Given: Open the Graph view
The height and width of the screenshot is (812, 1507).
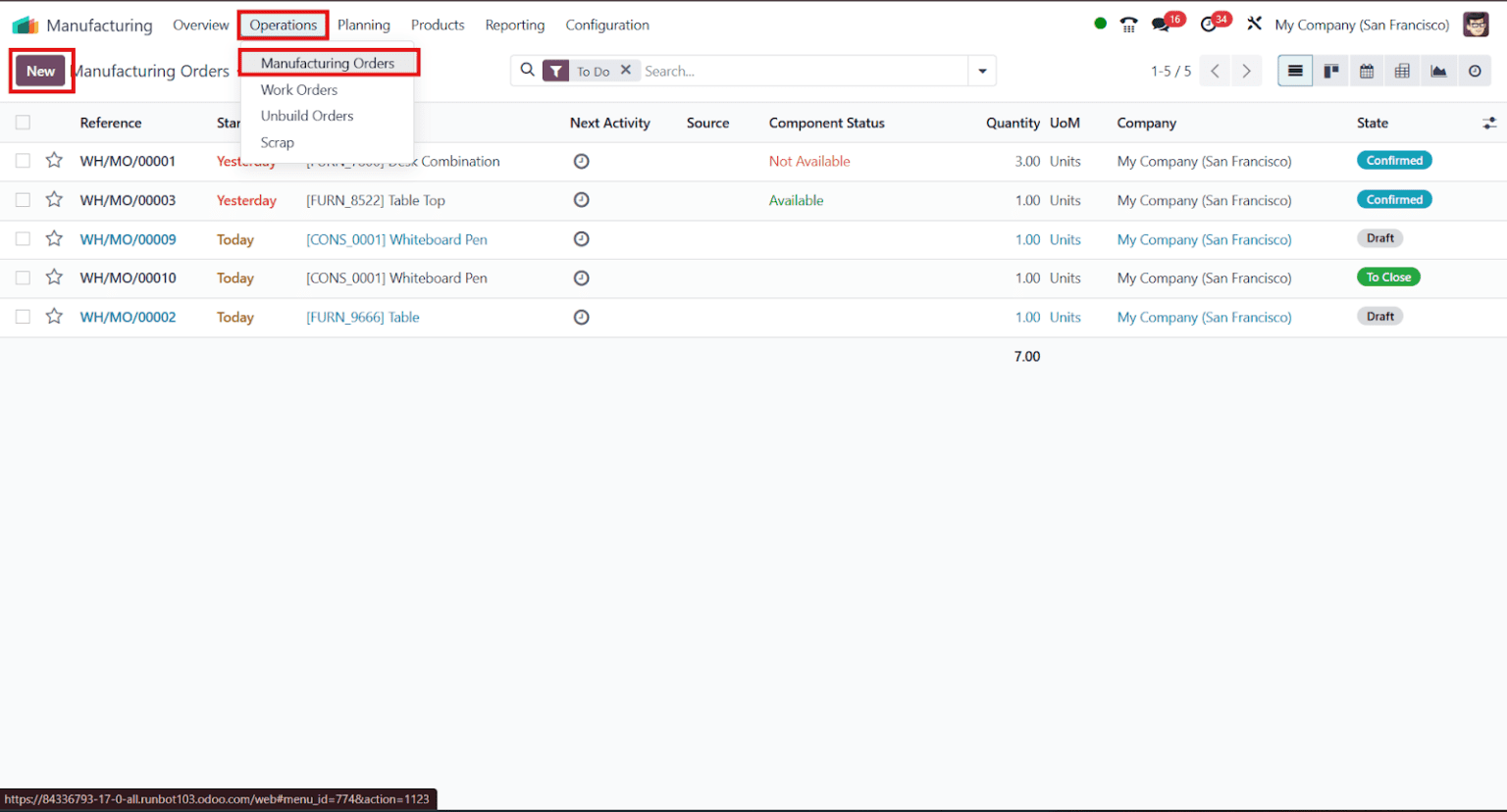Looking at the screenshot, I should coord(1437,71).
